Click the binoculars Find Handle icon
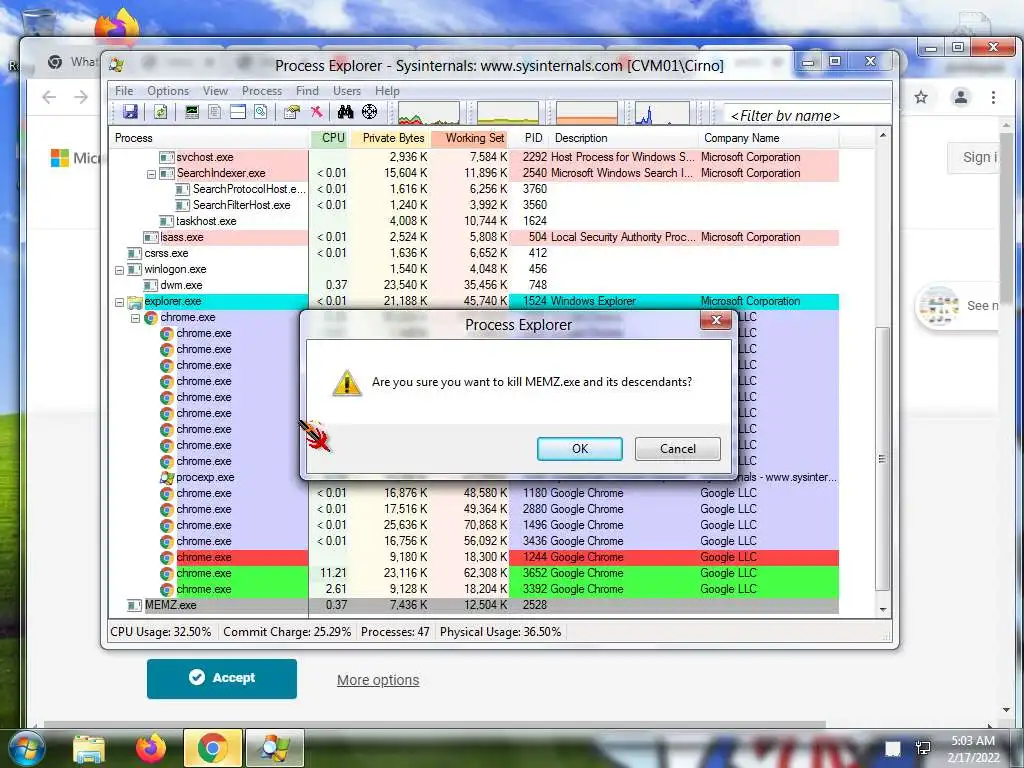 click(345, 112)
